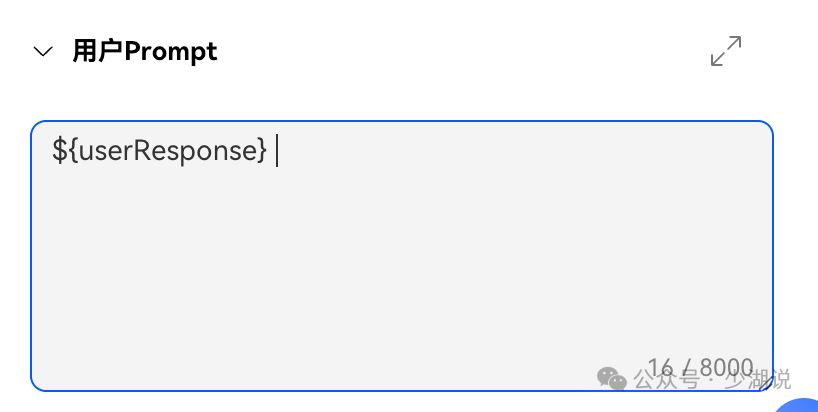Click the dollar sign starting the variable
This screenshot has width=818, height=412.
[x=59, y=150]
